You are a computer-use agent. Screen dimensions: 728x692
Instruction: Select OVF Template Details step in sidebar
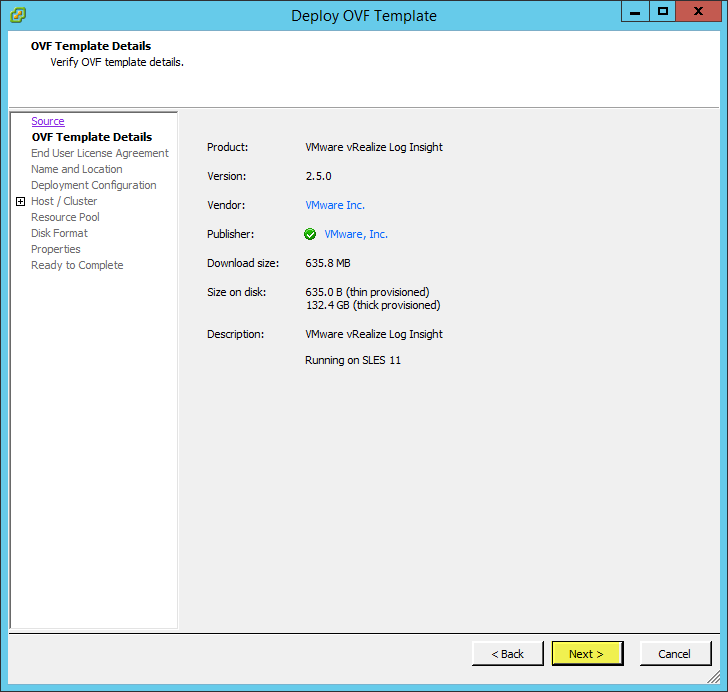[92, 137]
